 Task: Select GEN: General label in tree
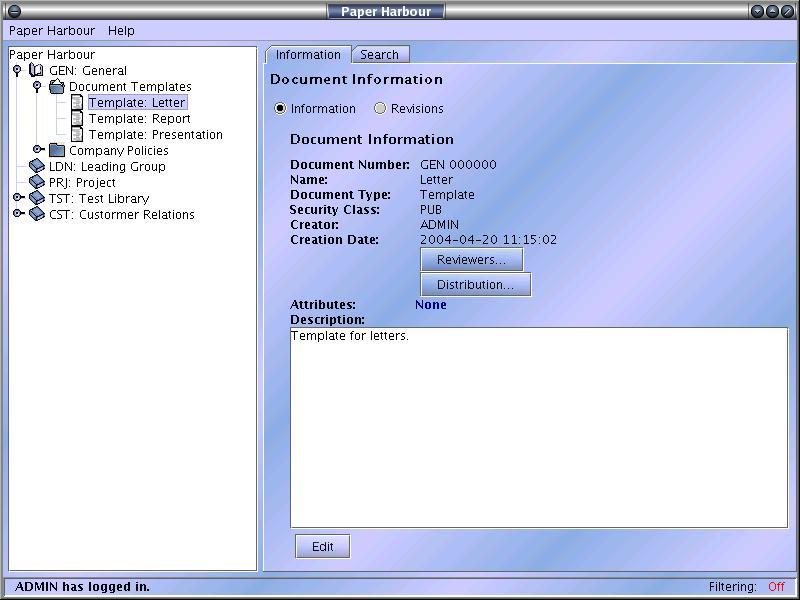pos(88,70)
